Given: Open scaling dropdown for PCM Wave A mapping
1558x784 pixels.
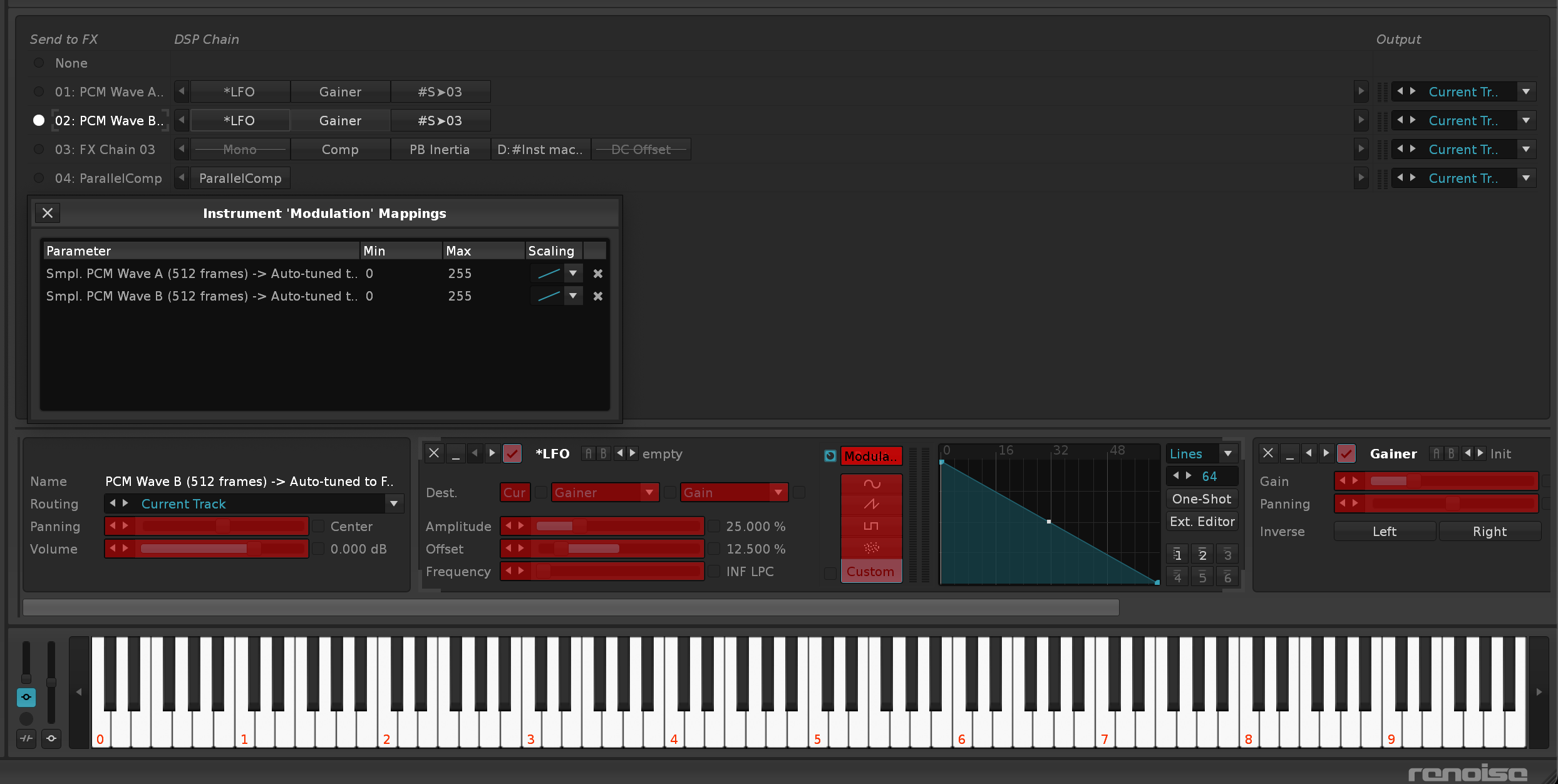Looking at the screenshot, I should point(573,274).
